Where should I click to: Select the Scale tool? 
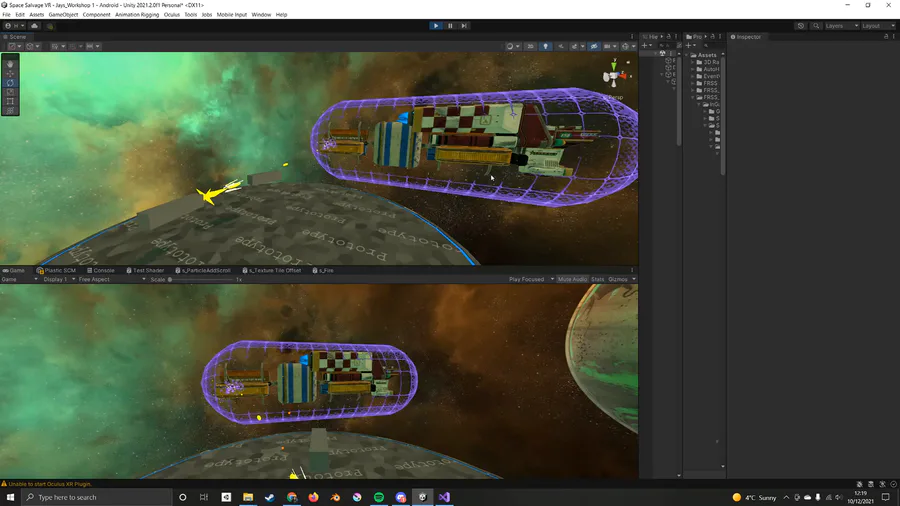click(x=10, y=92)
